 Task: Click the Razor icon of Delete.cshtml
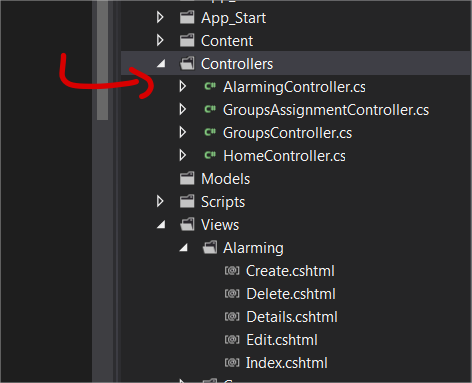pyautogui.click(x=232, y=293)
